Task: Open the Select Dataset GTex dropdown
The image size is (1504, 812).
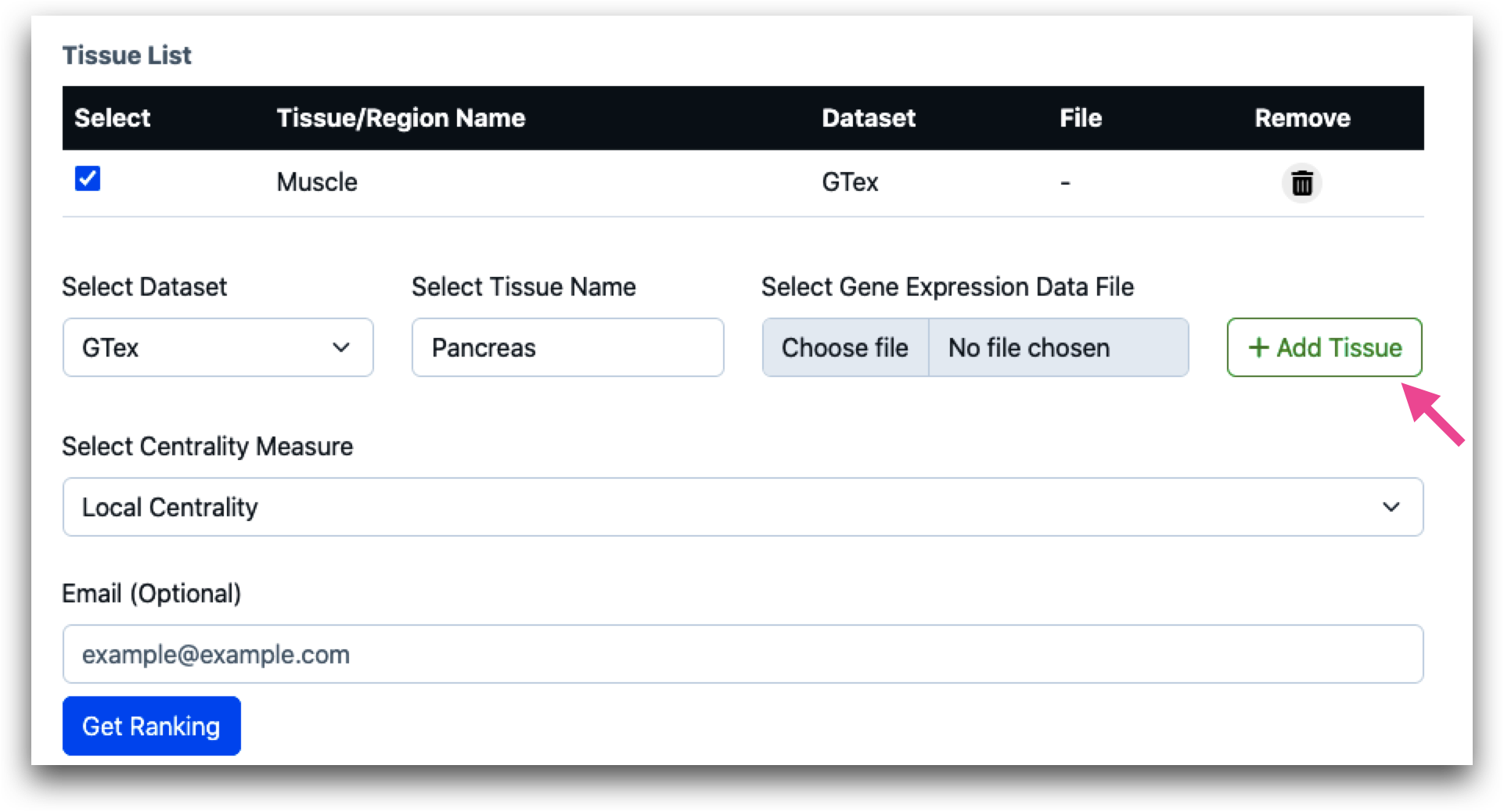Action: 218,347
